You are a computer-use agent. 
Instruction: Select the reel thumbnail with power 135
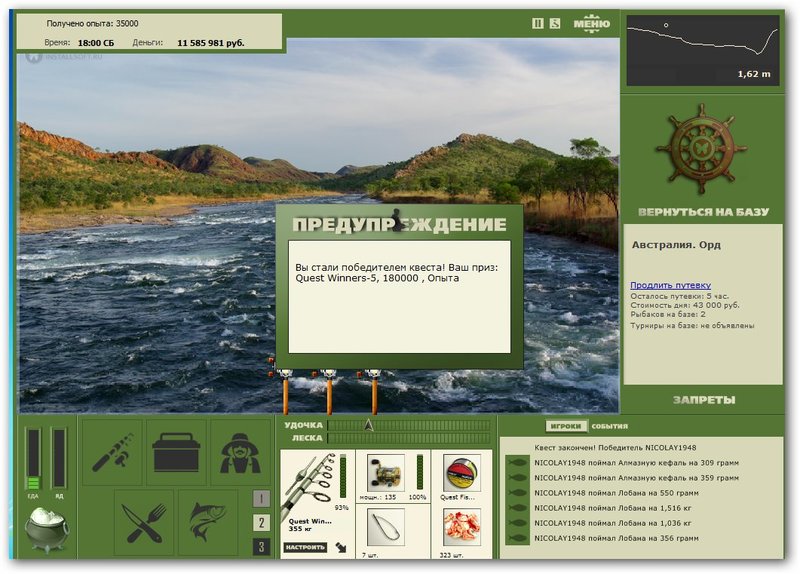point(386,473)
